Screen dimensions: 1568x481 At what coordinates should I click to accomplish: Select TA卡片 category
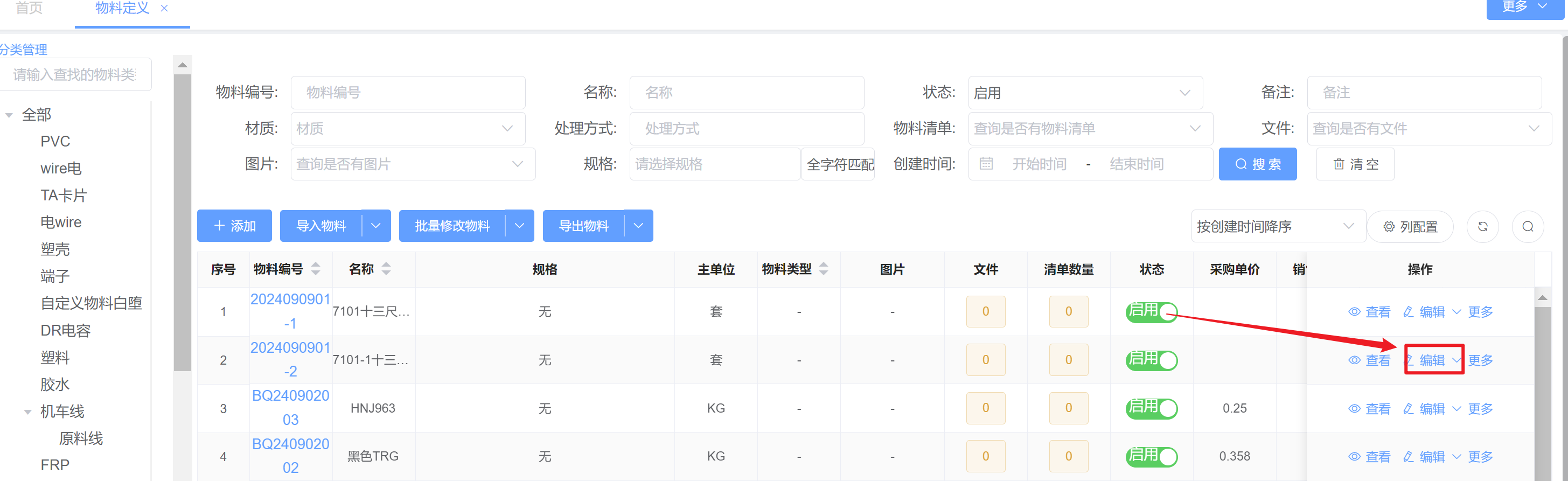point(64,196)
